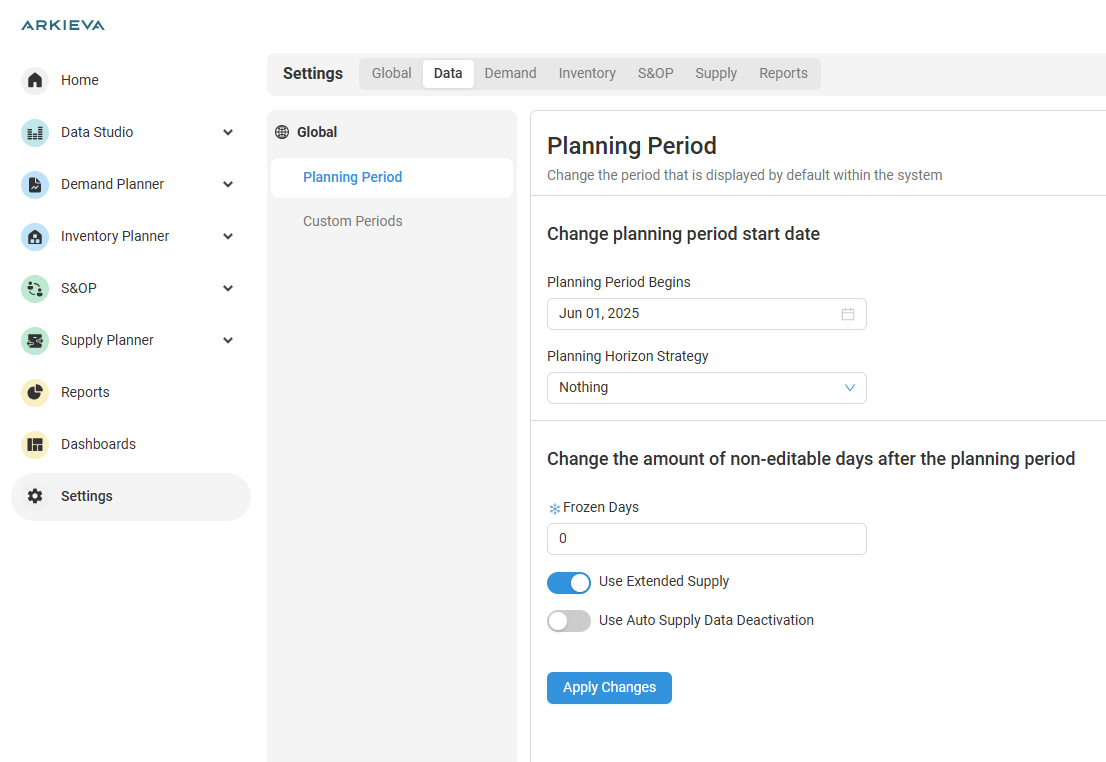Open Reports via pie chart icon
Viewport: 1106px width, 762px height.
(35, 392)
